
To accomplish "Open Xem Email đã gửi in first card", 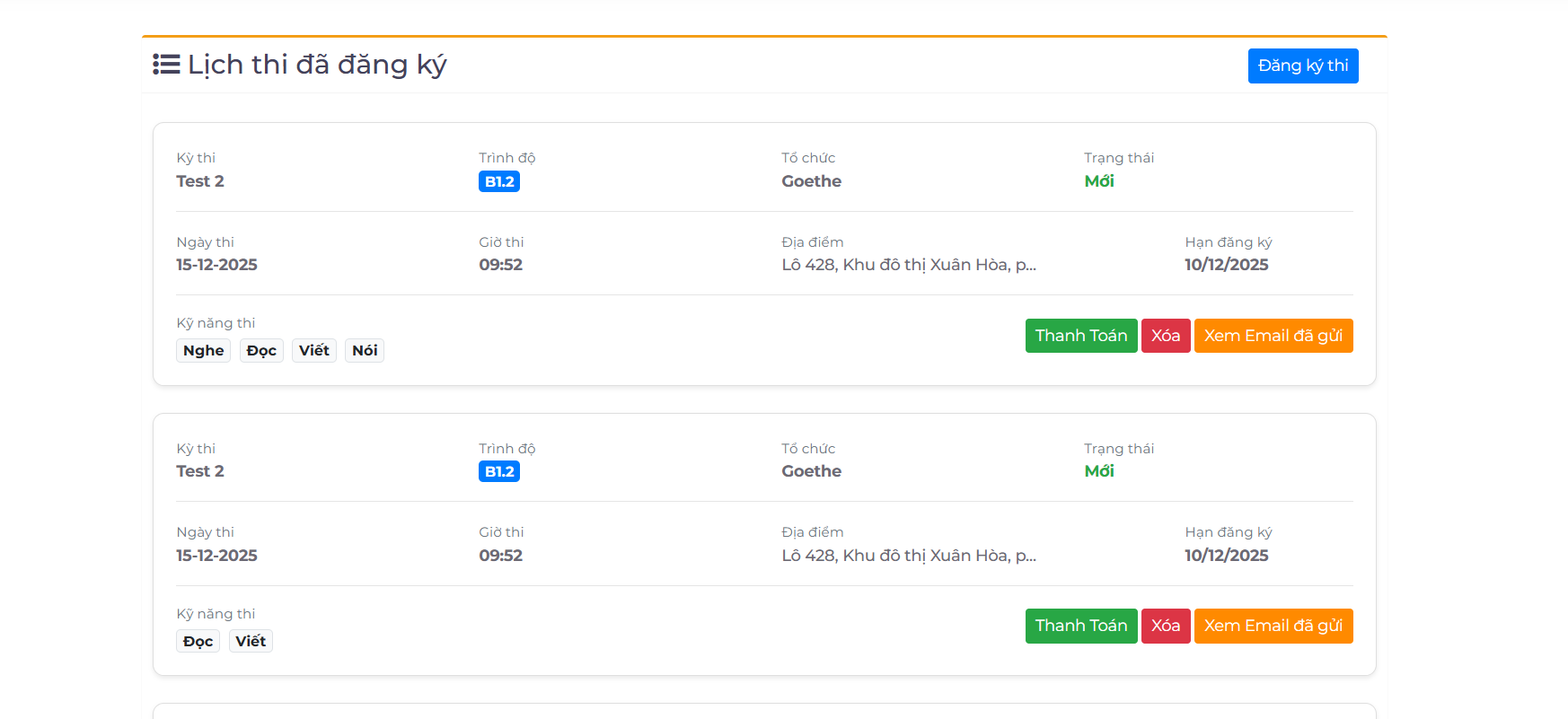I will coord(1273,336).
